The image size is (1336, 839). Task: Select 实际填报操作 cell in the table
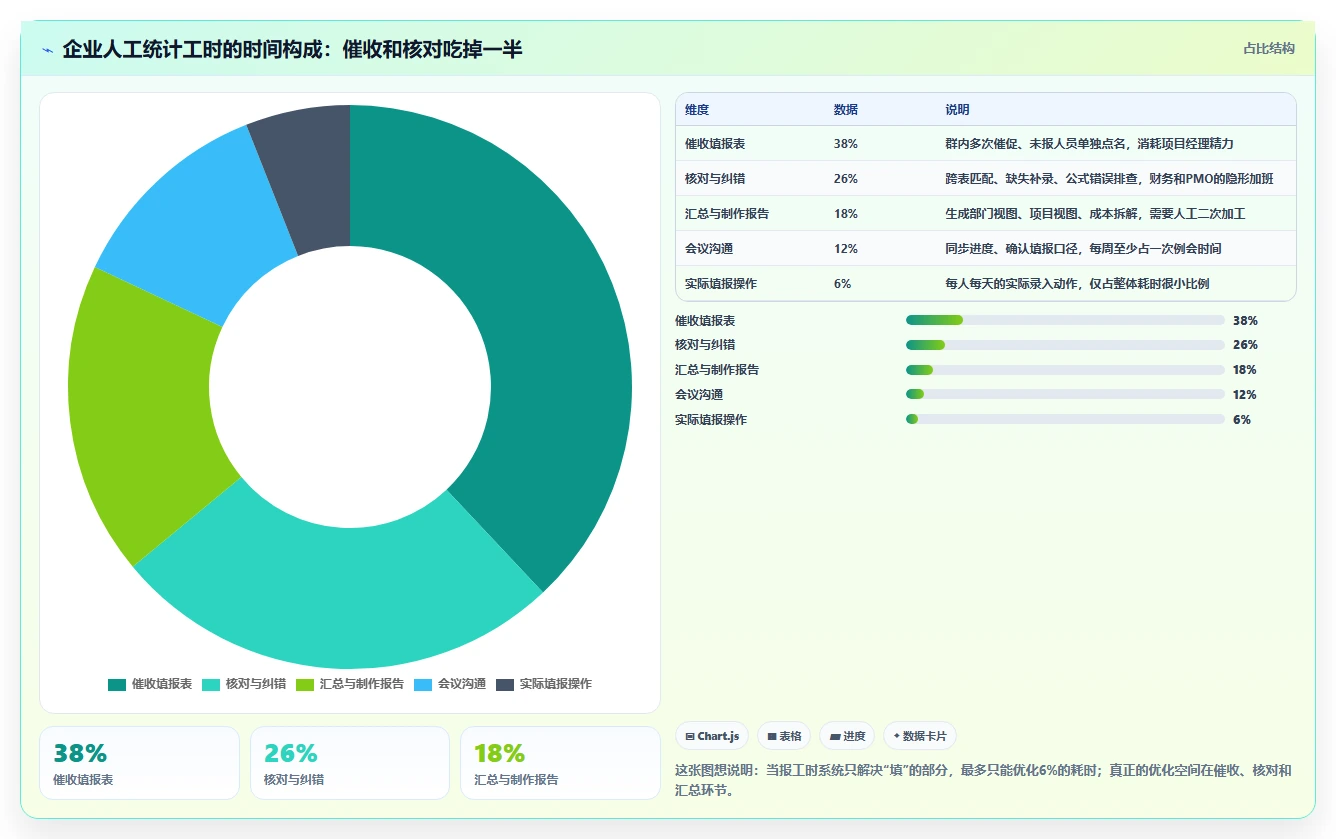point(721,284)
